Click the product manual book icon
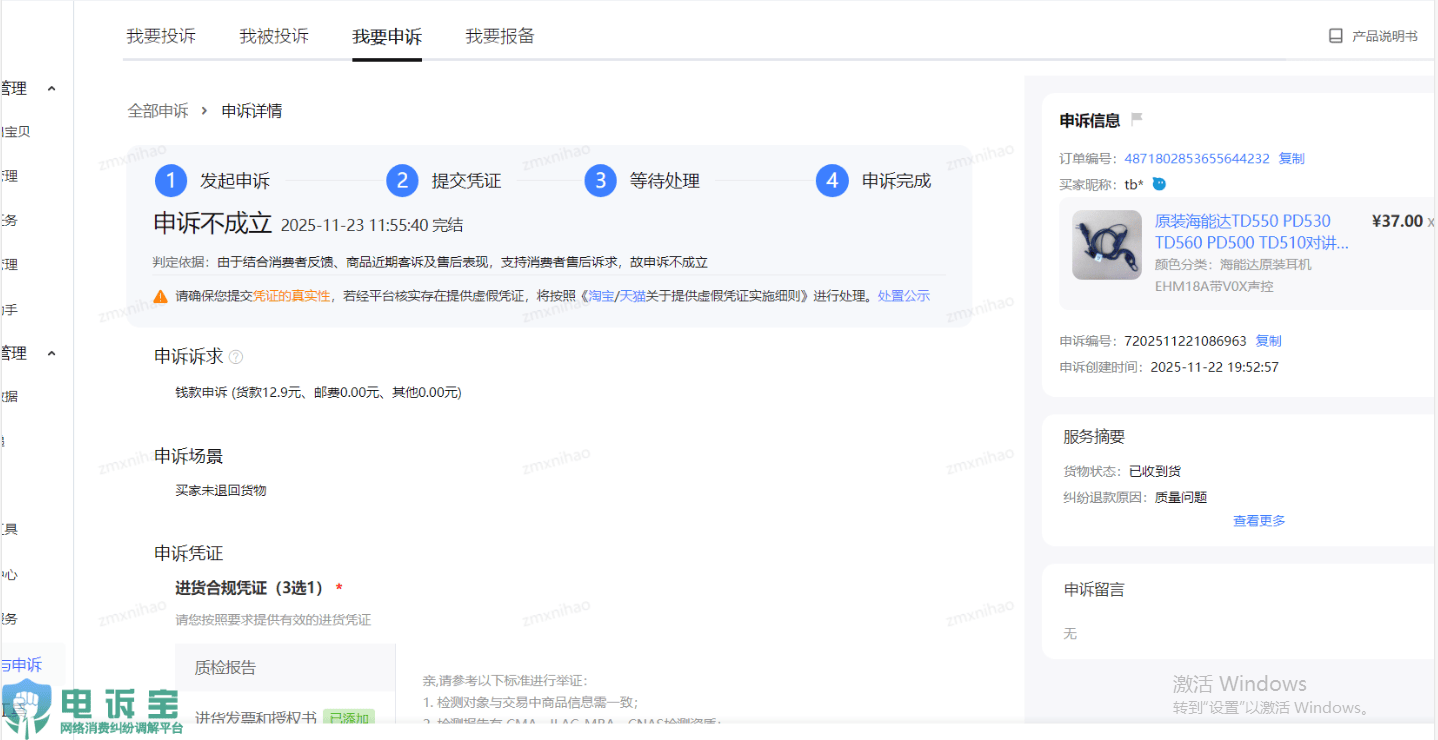Image resolution: width=1438 pixels, height=740 pixels. pyautogui.click(x=1335, y=36)
